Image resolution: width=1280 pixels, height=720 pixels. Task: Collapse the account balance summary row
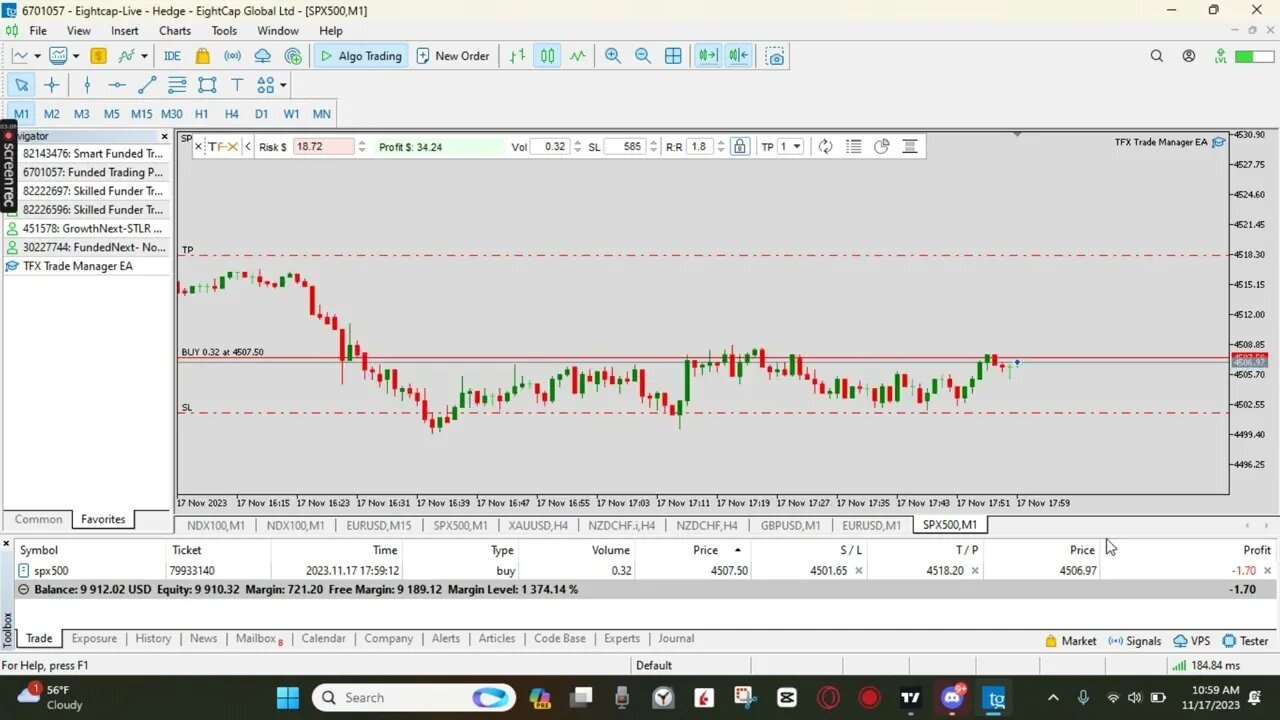click(x=24, y=590)
